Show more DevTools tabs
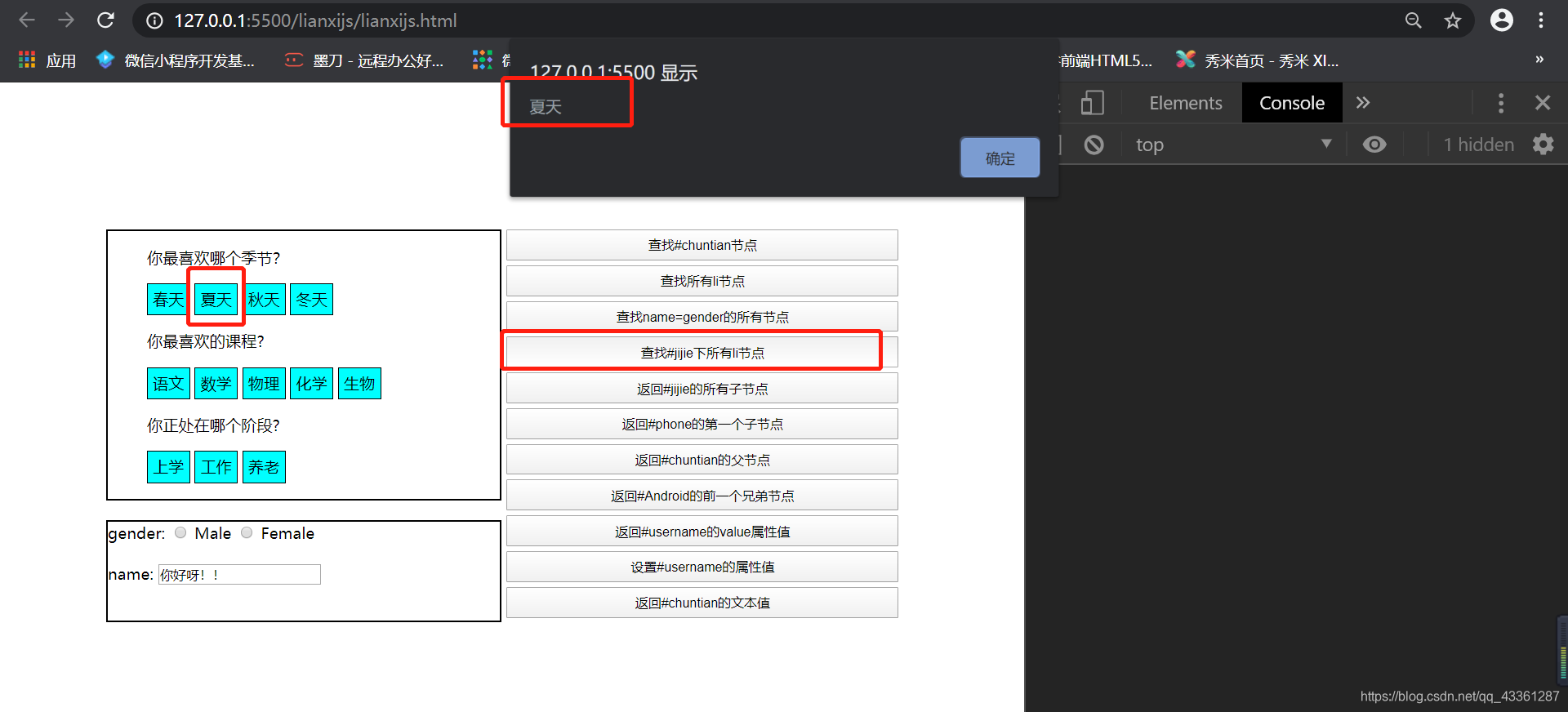1568x712 pixels. coord(1363,103)
